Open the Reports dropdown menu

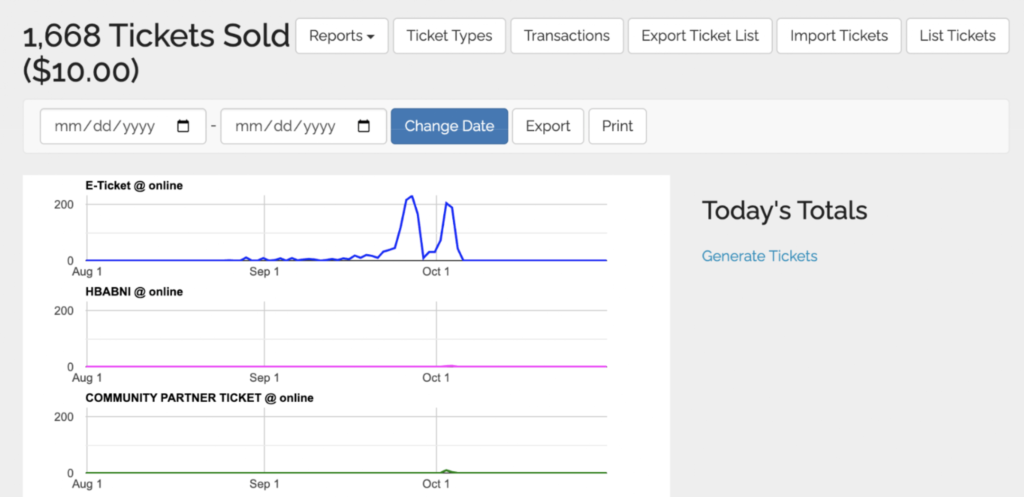tap(341, 36)
